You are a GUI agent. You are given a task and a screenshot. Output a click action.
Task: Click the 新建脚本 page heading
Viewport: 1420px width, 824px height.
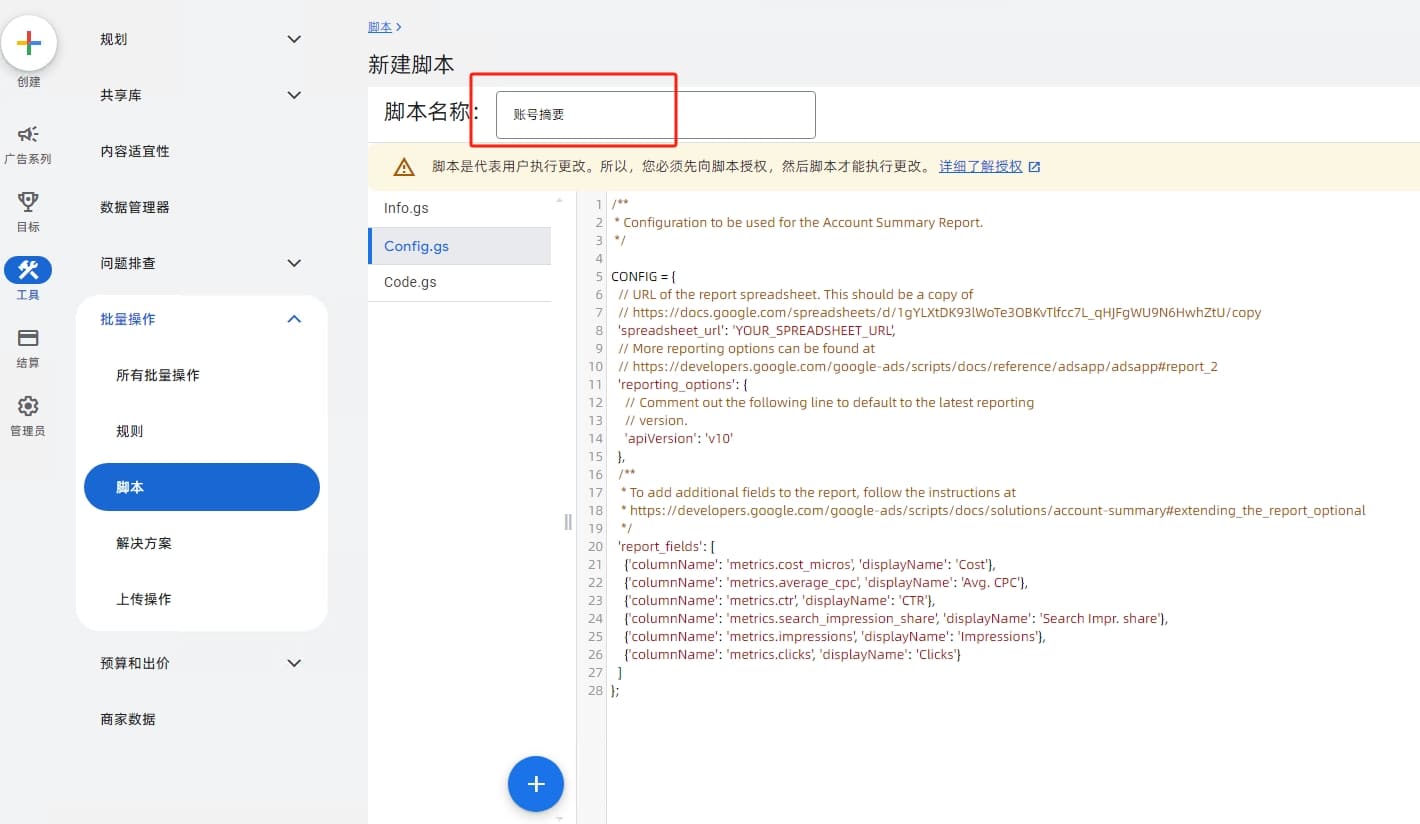(411, 64)
